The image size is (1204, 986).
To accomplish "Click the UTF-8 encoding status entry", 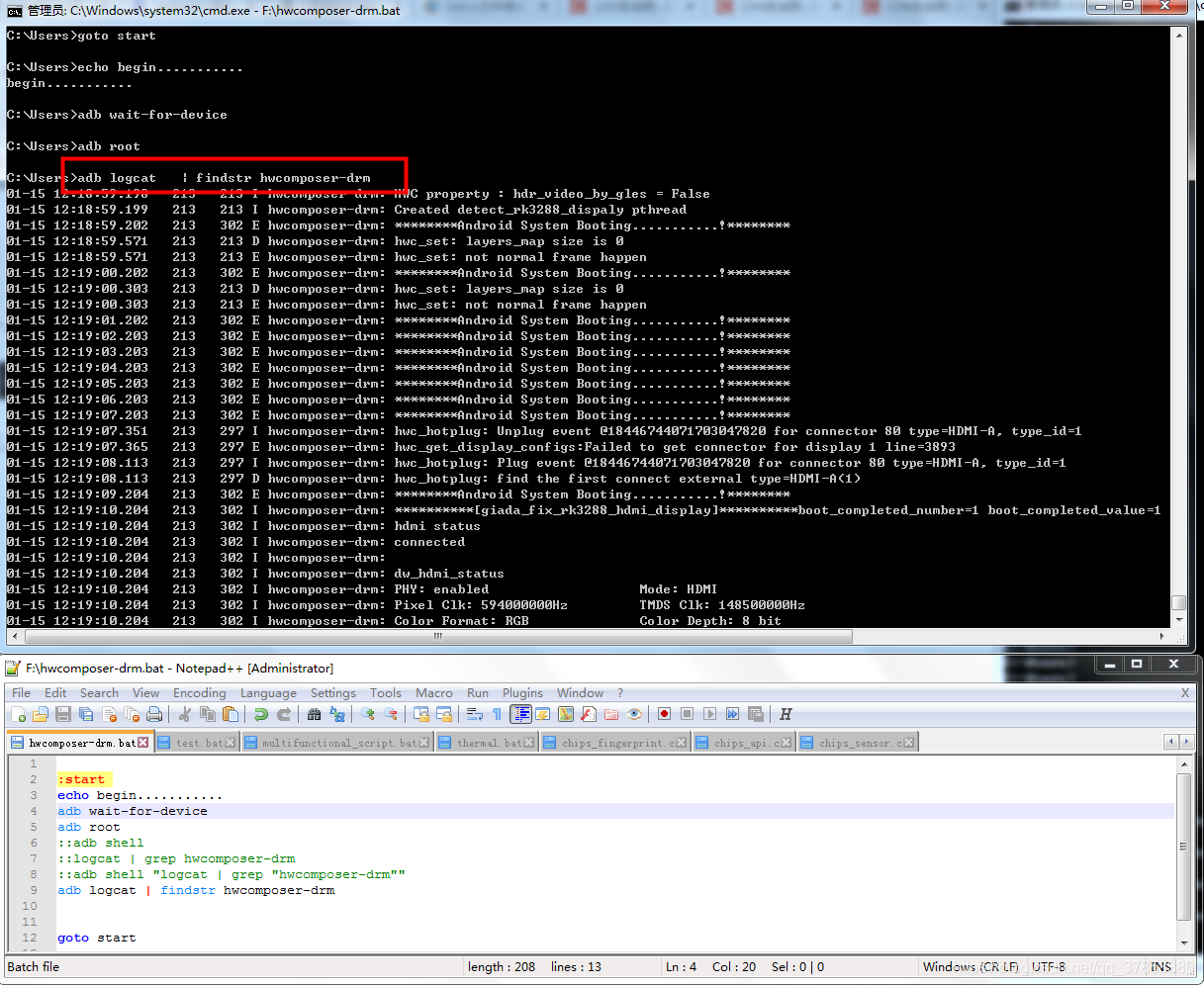I will click(x=1049, y=967).
